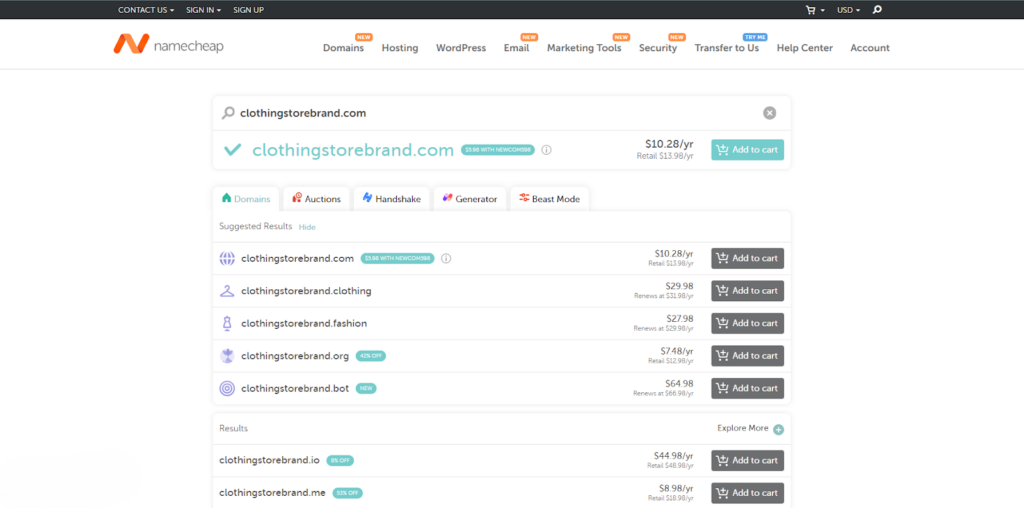Switch to the Generator tab
Viewport: 1024px width, 508px height.
[470, 198]
